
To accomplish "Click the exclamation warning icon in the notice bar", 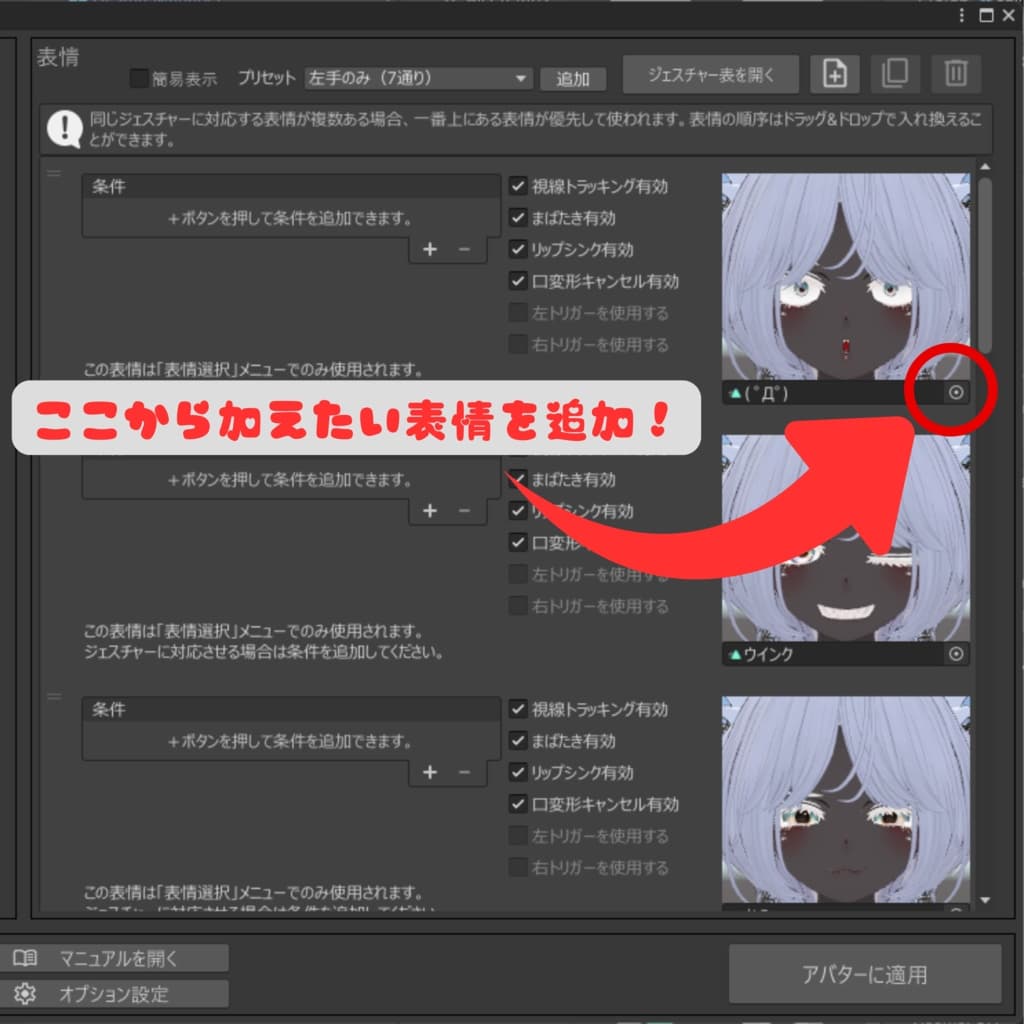I will [x=64, y=127].
